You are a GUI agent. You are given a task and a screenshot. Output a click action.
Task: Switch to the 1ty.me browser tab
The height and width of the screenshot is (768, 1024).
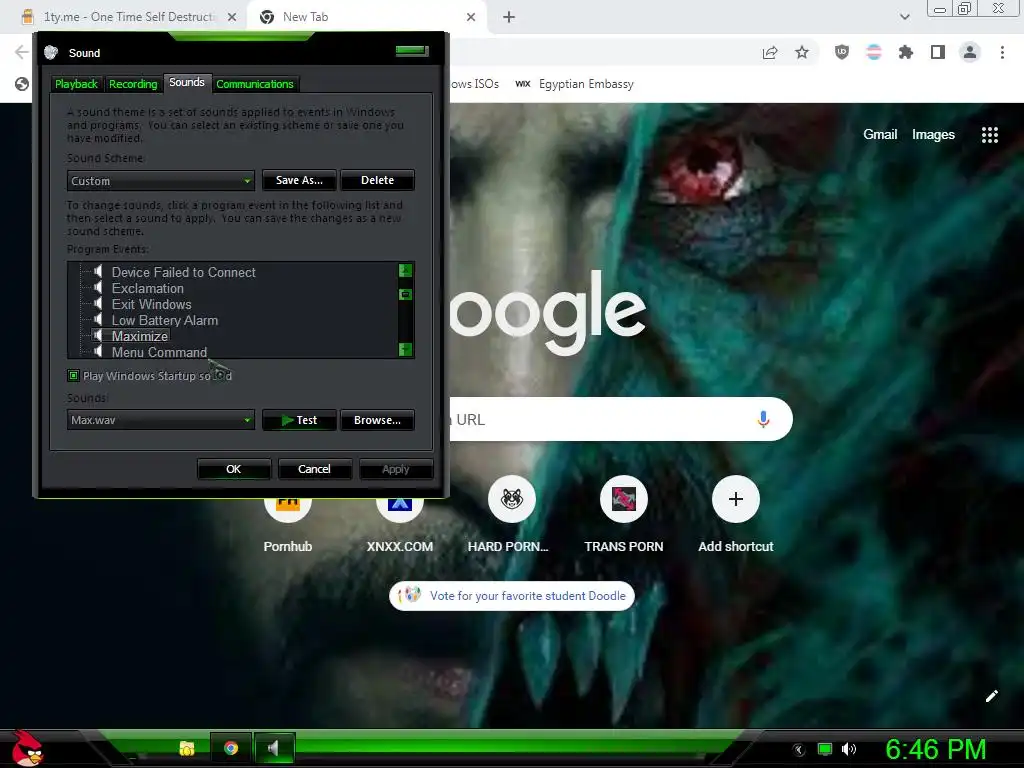point(128,17)
